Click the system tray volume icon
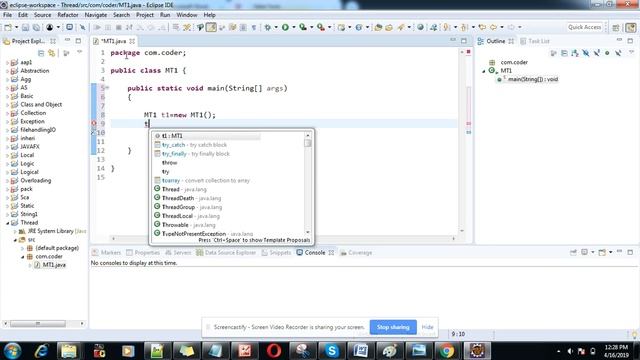640x360 pixels. (x=570, y=351)
